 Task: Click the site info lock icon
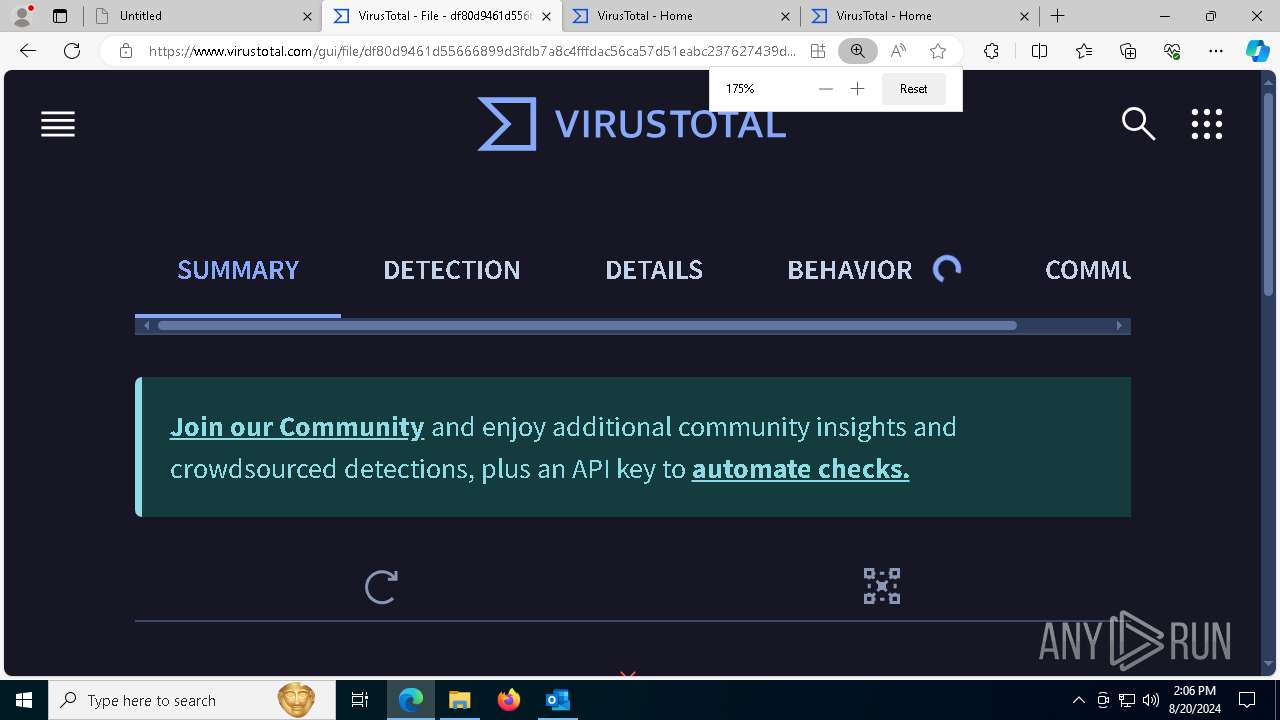pyautogui.click(x=125, y=51)
